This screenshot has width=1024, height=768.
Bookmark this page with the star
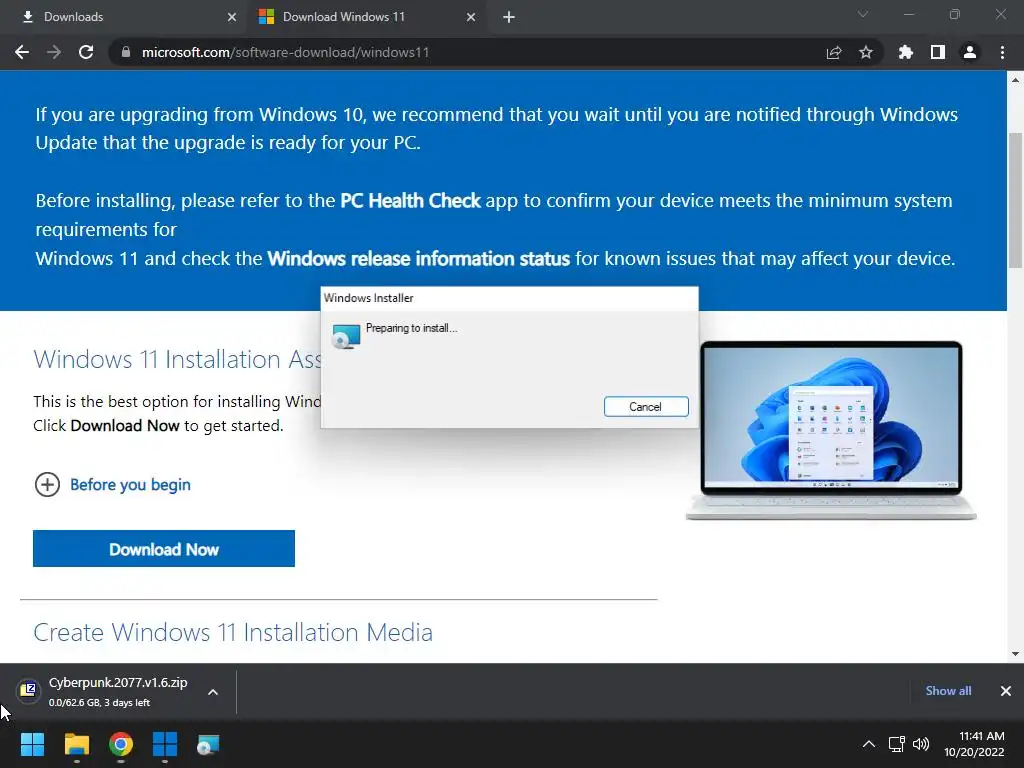pyautogui.click(x=865, y=52)
